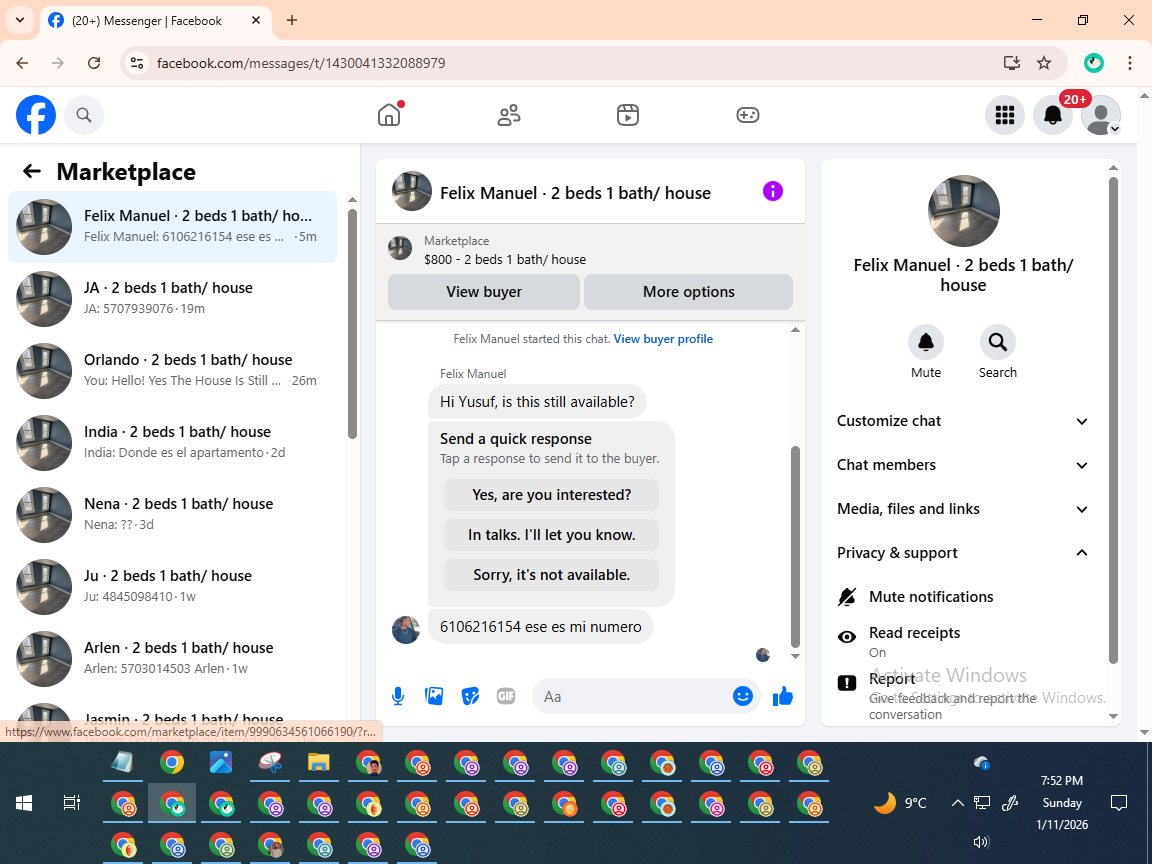Open the Arlen conversation
The image size is (1152, 864).
pos(173,658)
